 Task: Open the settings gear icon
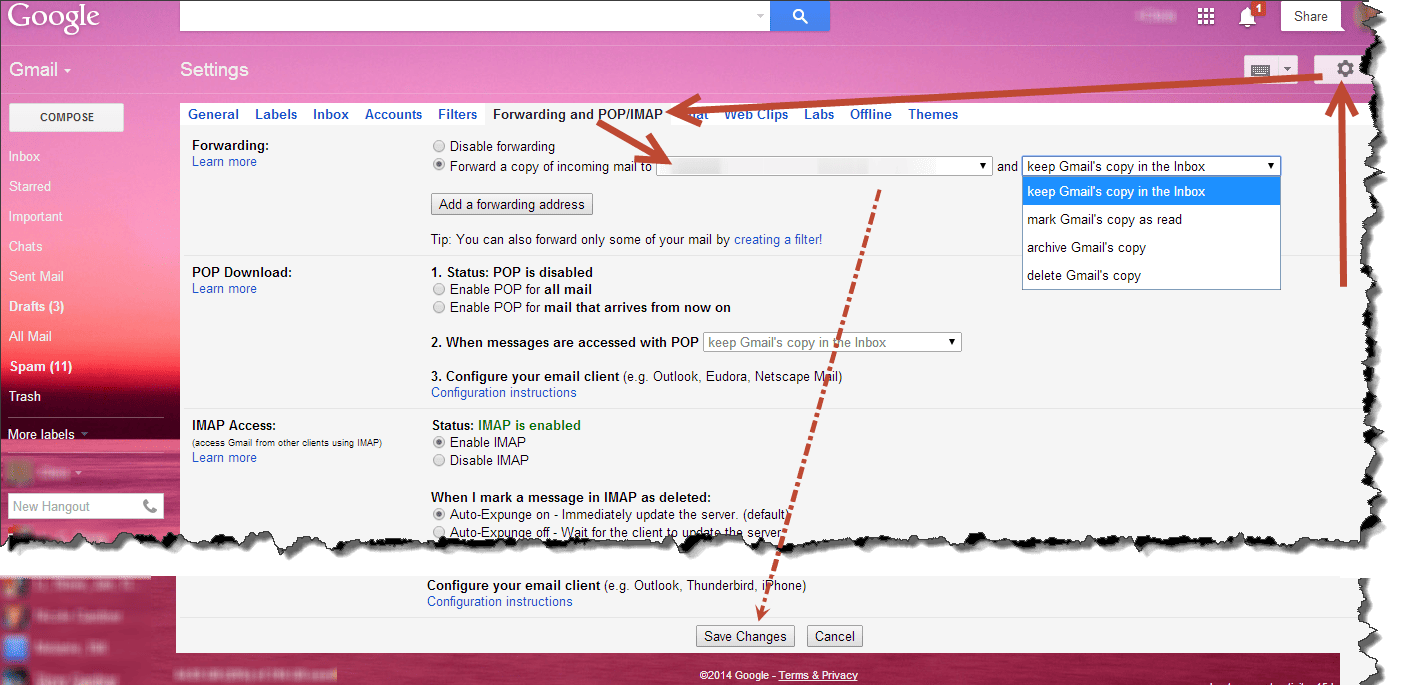pyautogui.click(x=1345, y=69)
